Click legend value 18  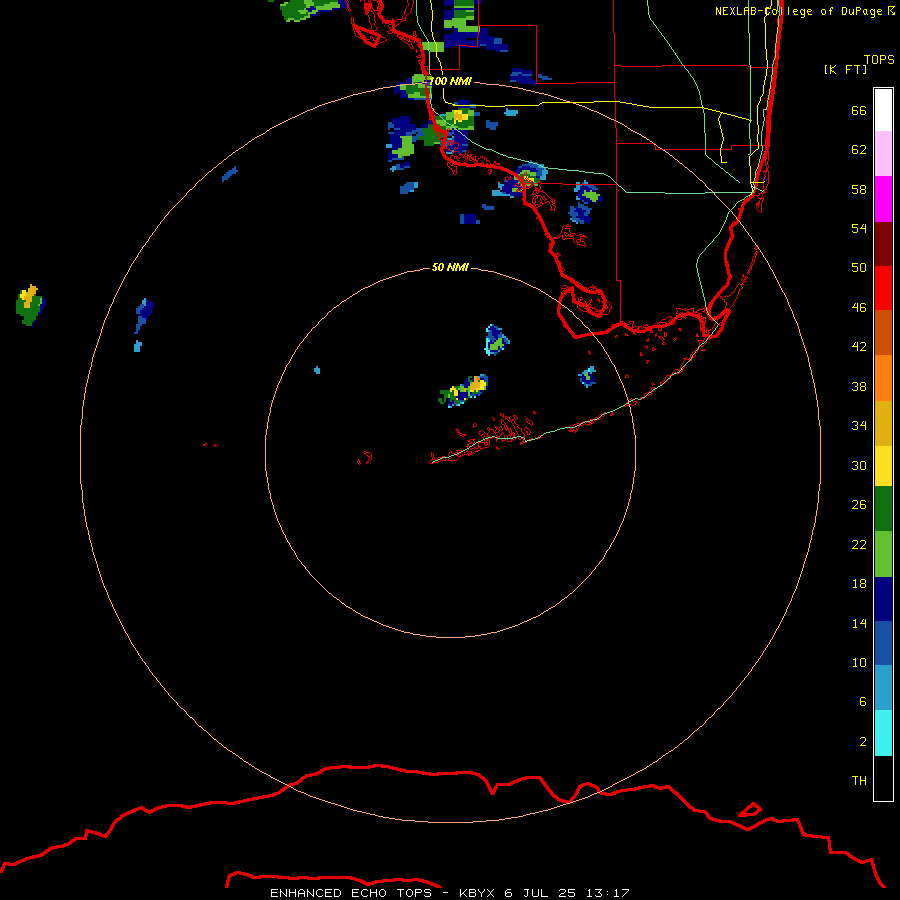(x=859, y=584)
